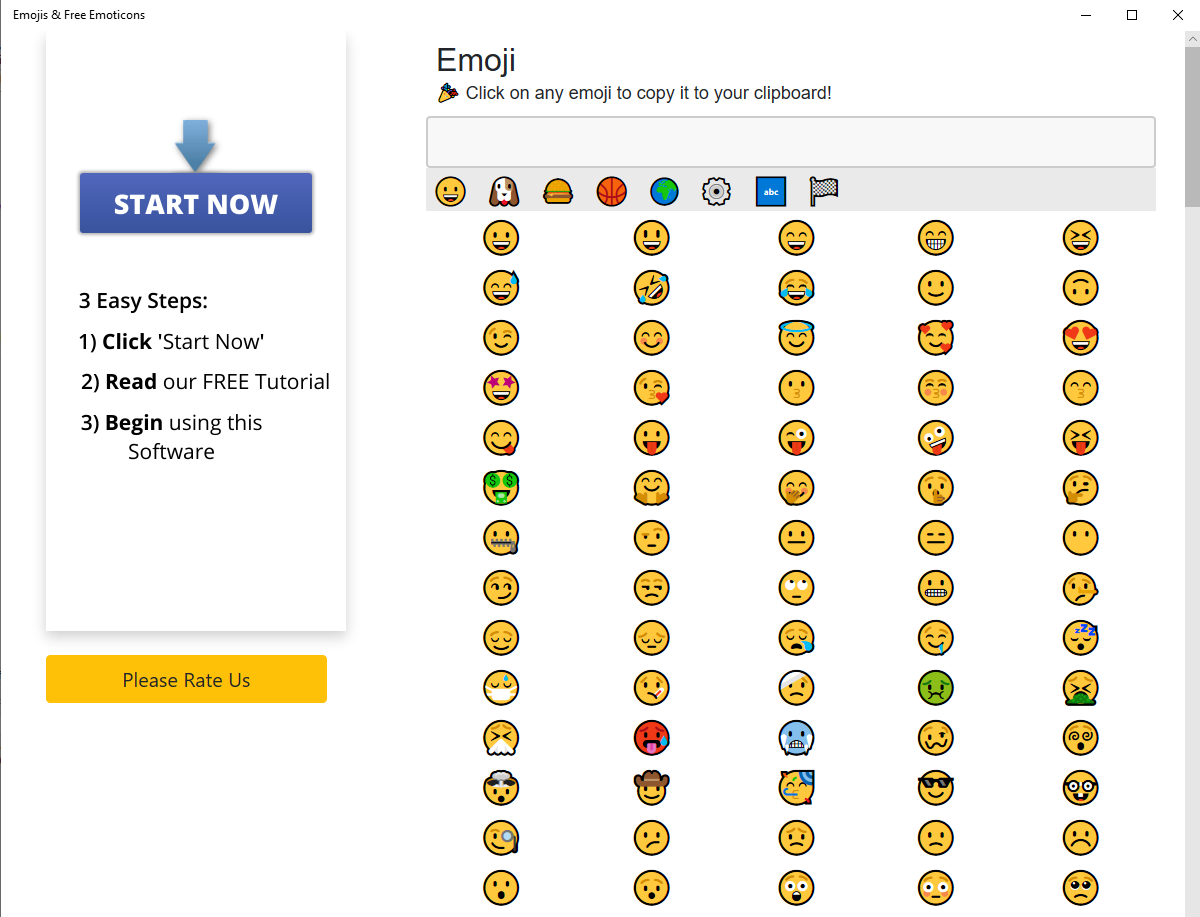Pick the sunglasses face emoji
The height and width of the screenshot is (917, 1200).
point(936,788)
